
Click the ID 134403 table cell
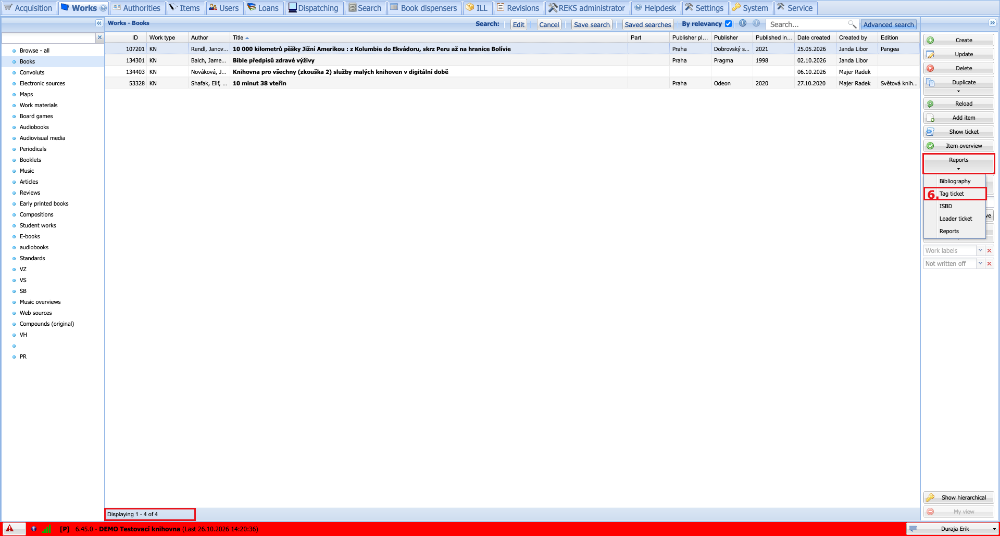[126, 71]
